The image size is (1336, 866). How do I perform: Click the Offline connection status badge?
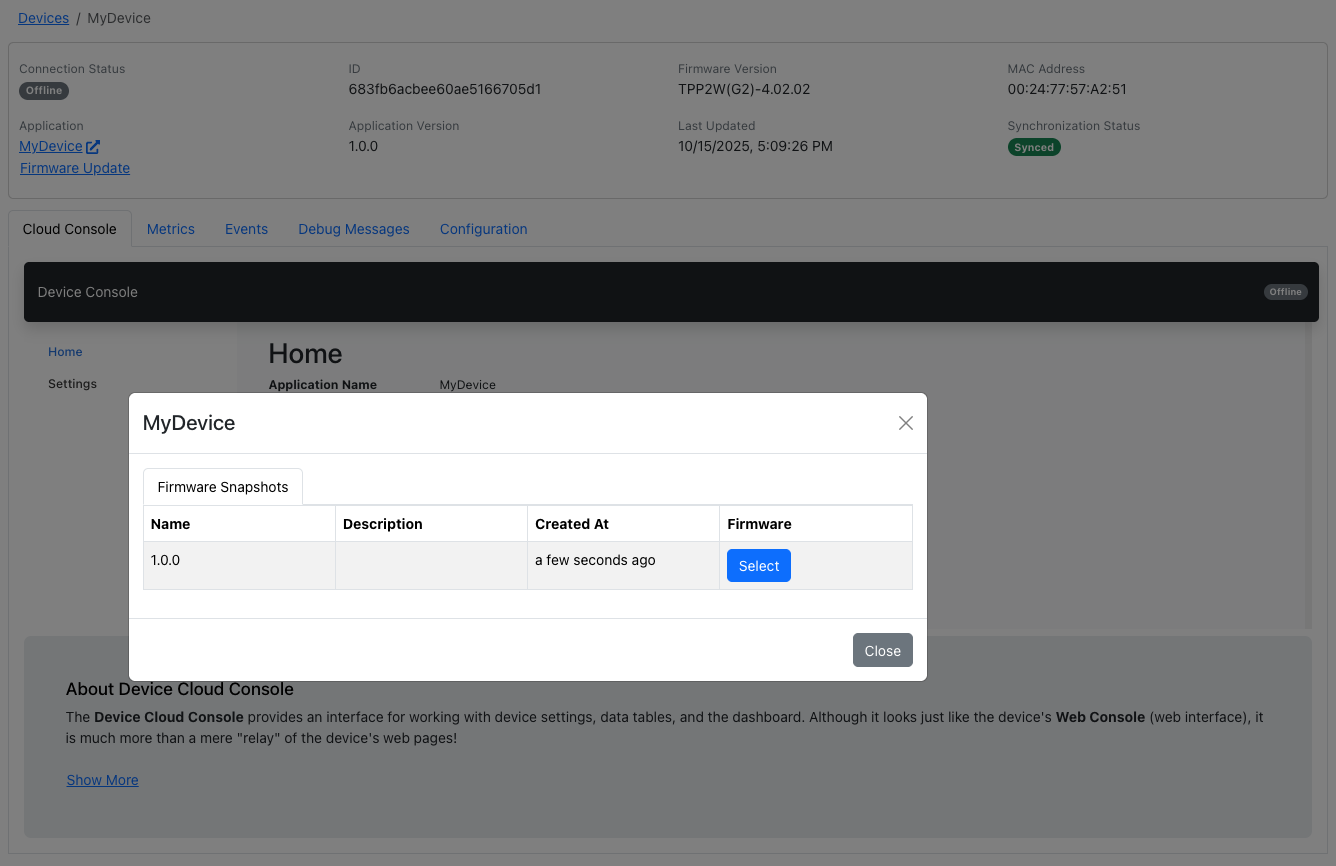tap(44, 90)
